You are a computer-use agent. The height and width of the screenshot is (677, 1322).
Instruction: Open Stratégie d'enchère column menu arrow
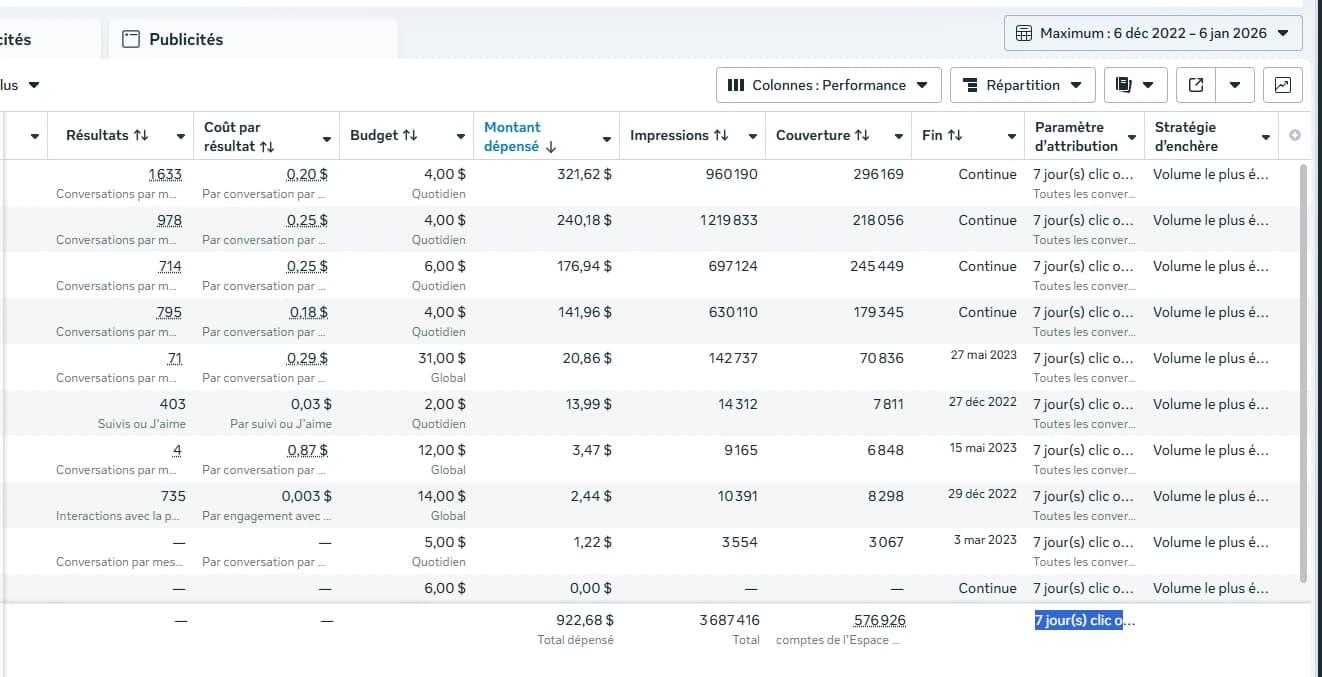(1266, 138)
